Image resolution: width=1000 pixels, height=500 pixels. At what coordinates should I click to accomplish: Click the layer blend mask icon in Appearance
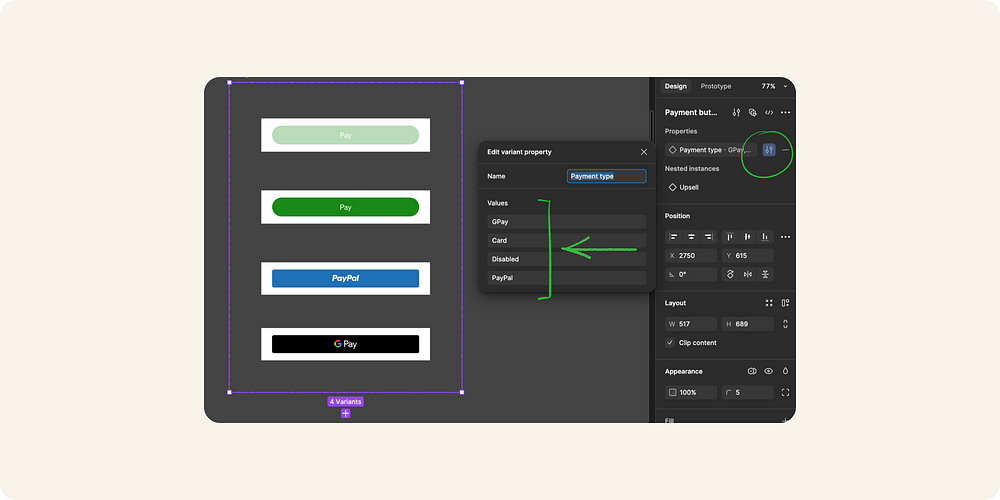tap(752, 371)
